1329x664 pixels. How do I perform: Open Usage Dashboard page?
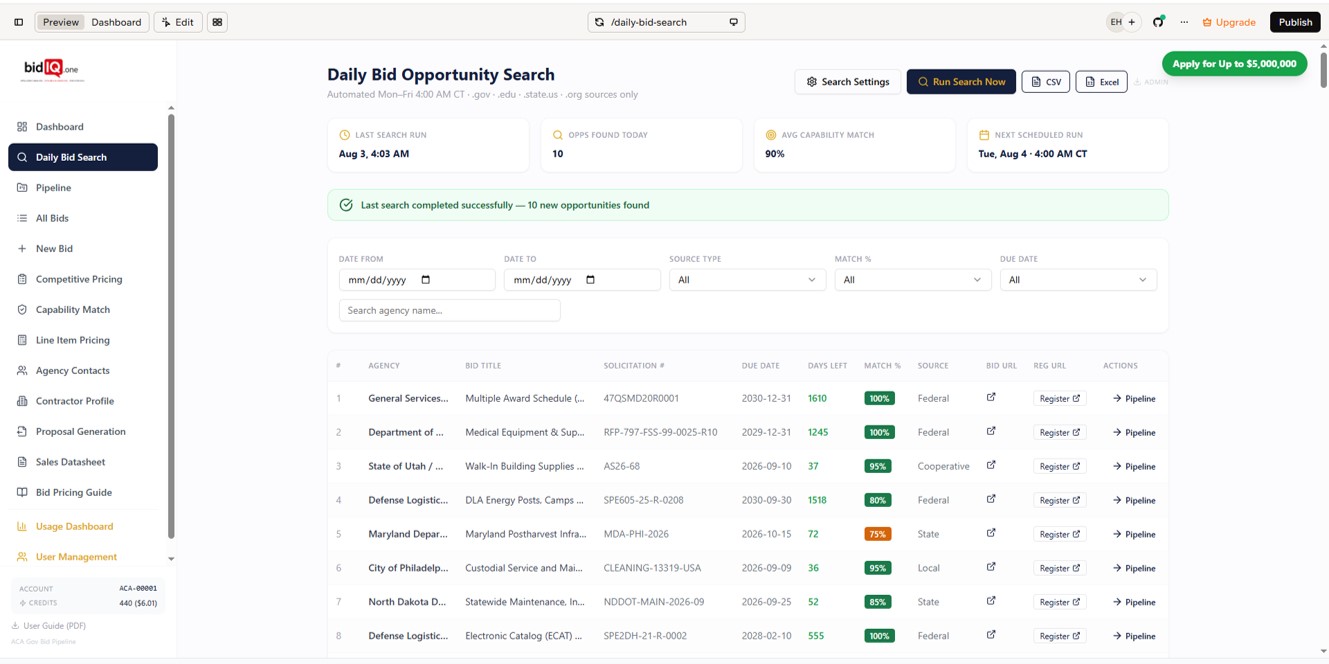(x=83, y=526)
